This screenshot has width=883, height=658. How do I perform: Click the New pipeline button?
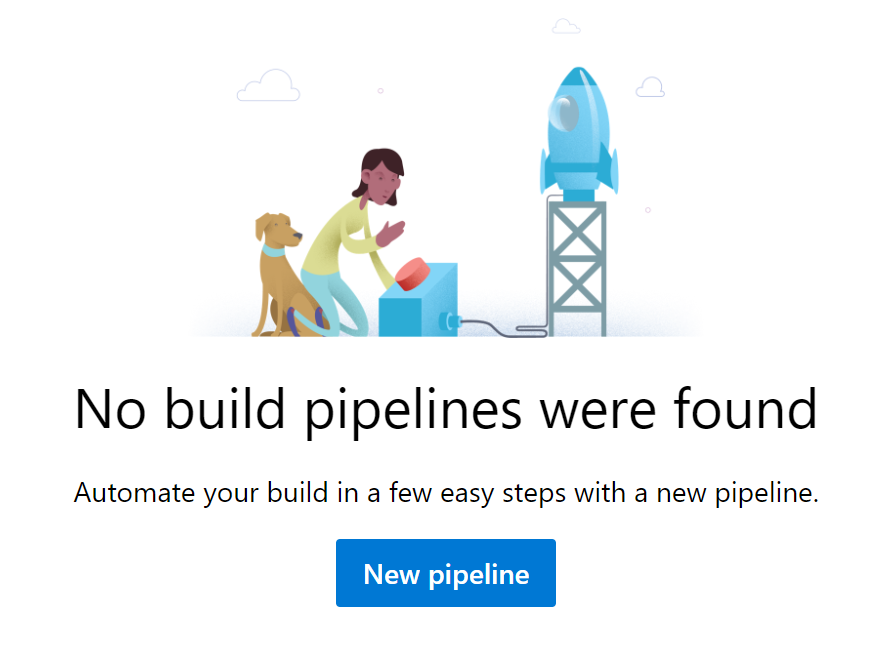(445, 572)
